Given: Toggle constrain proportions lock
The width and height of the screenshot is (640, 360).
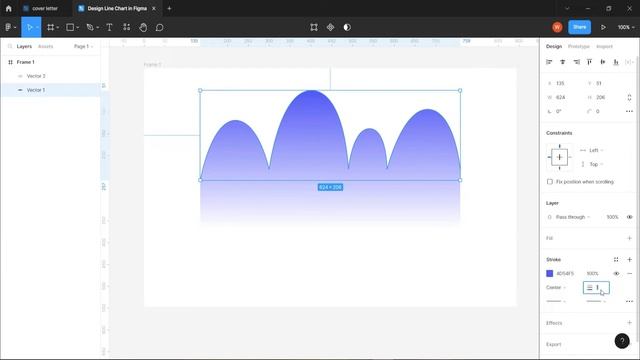Looking at the screenshot, I should 629,98.
